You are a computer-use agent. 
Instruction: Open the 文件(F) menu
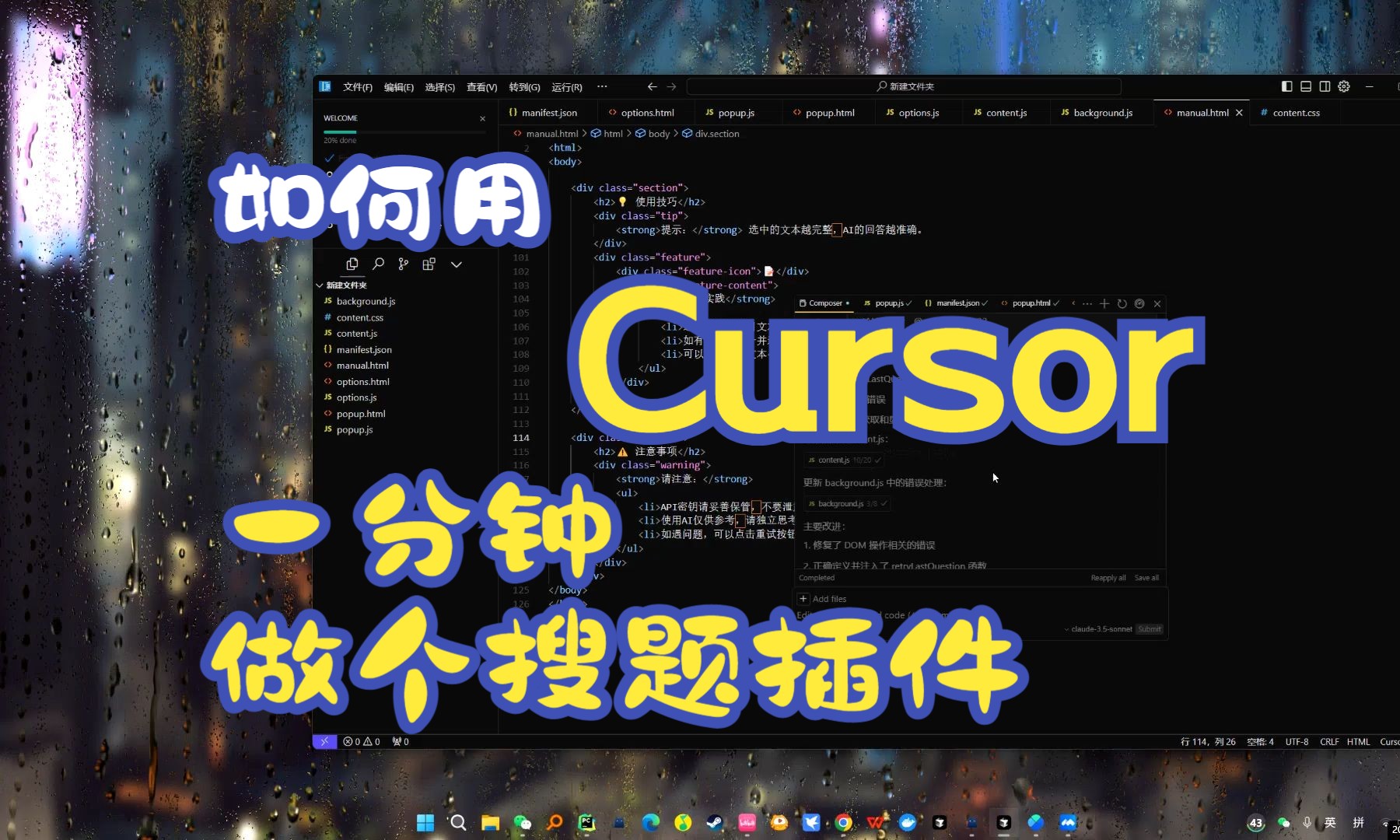[x=358, y=87]
